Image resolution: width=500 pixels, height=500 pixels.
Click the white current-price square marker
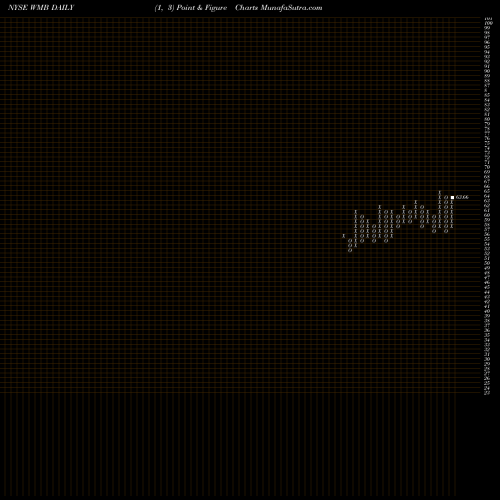452,197
